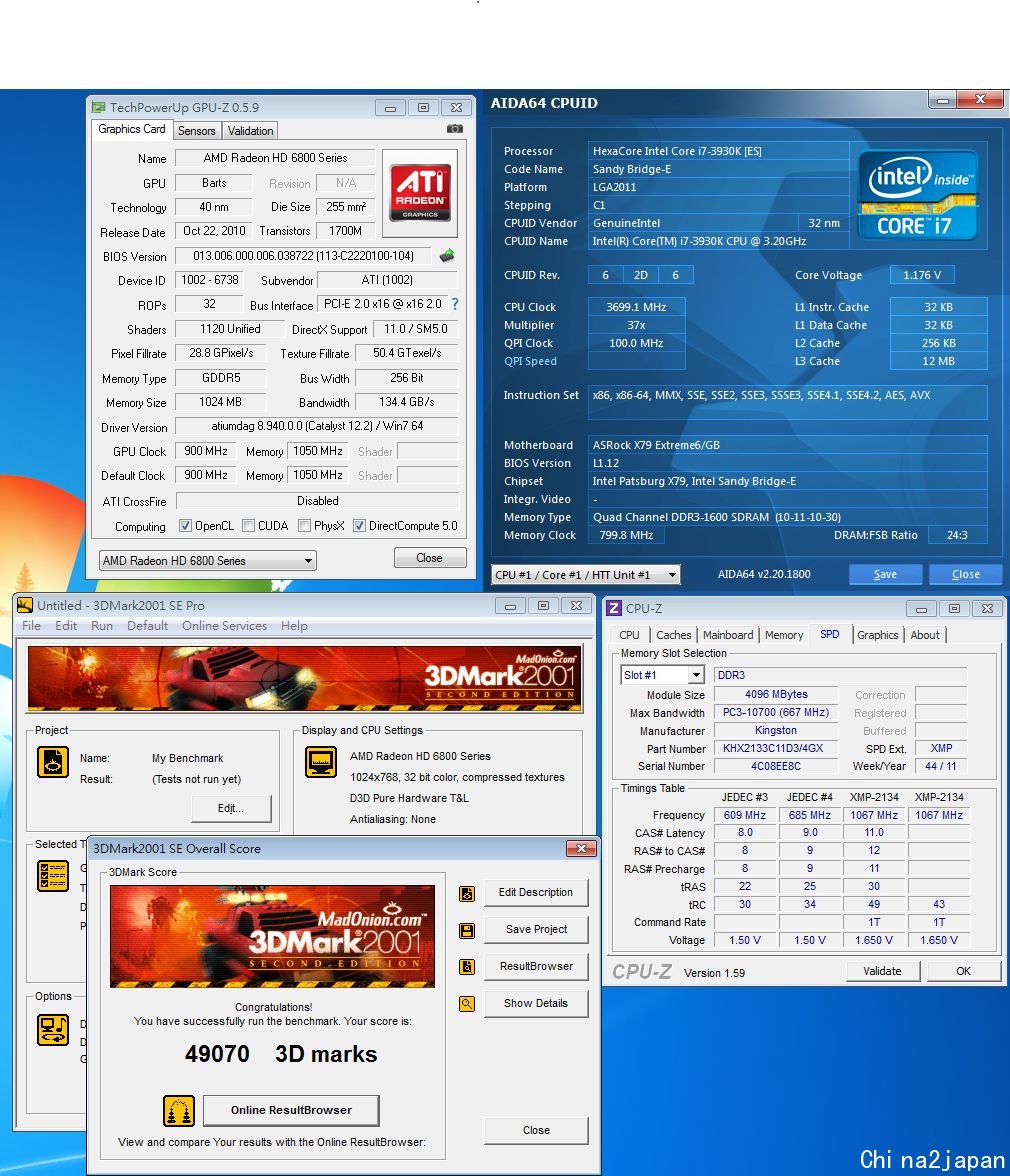Click the Display and CPU Settings monitor icon
This screenshot has width=1010, height=1176.
321,762
